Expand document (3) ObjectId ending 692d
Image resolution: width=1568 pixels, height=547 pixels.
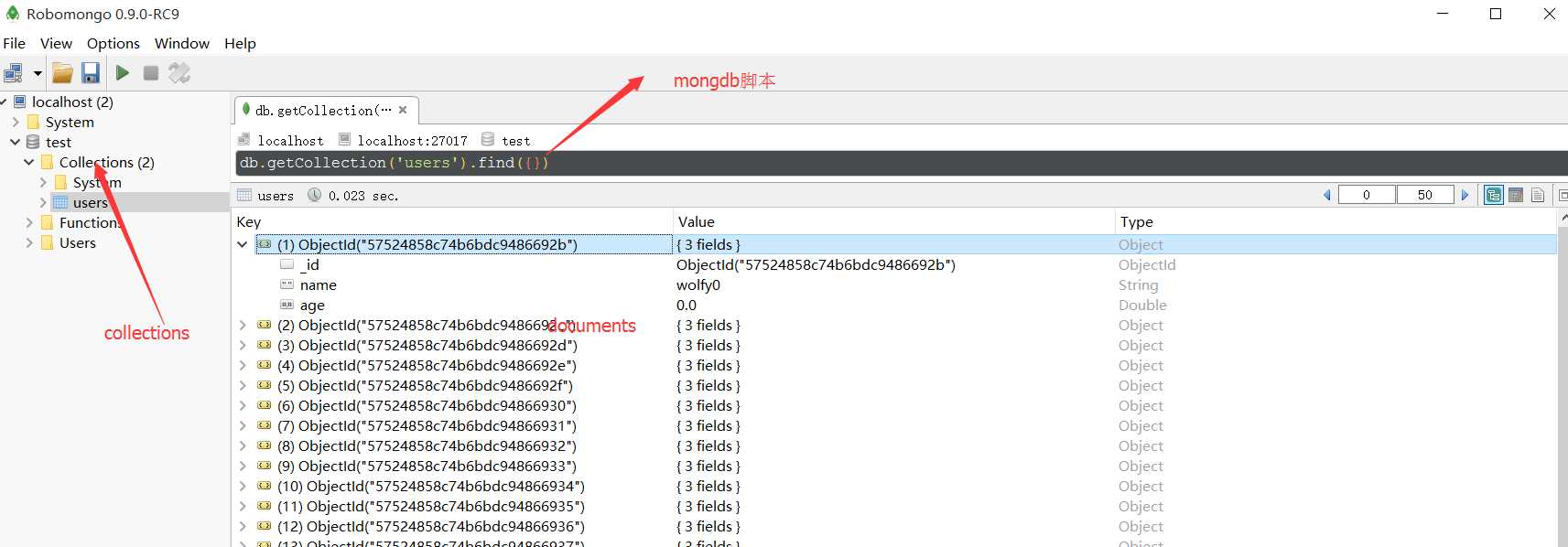[243, 345]
